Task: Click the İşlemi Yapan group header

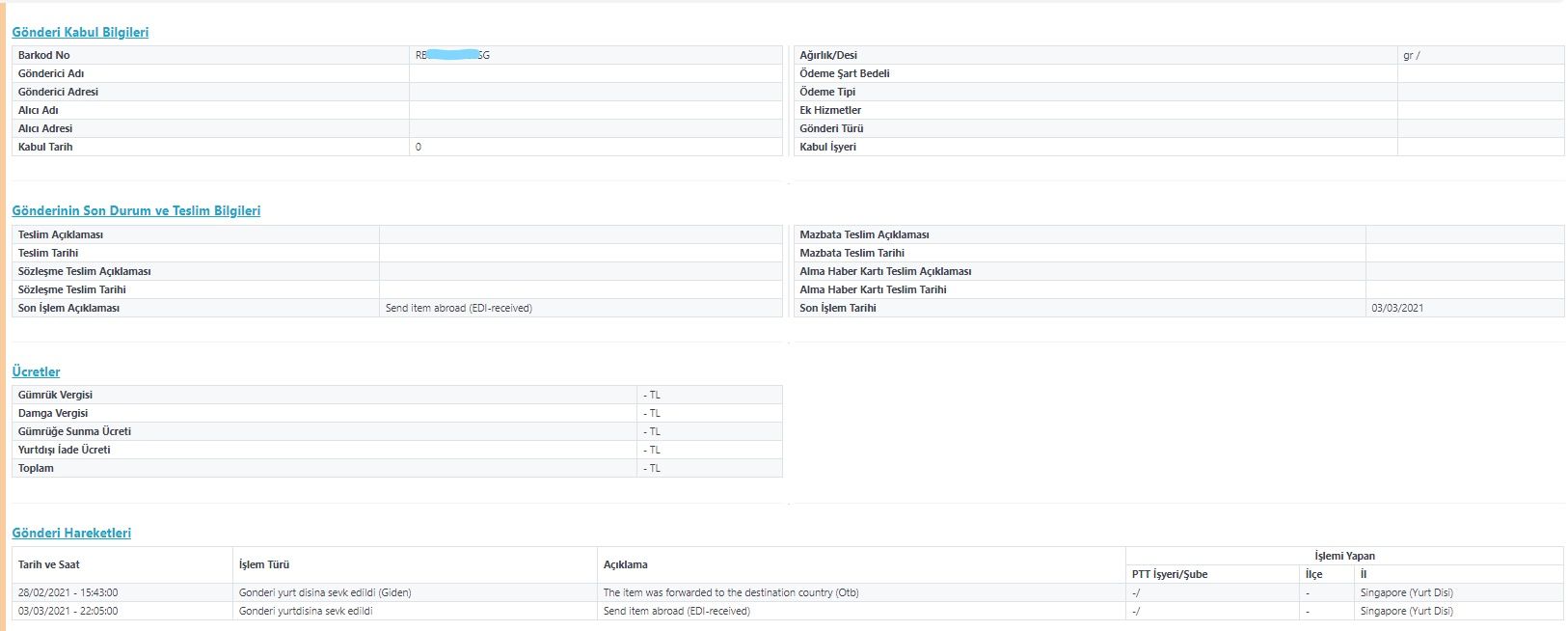Action: 1344,556
